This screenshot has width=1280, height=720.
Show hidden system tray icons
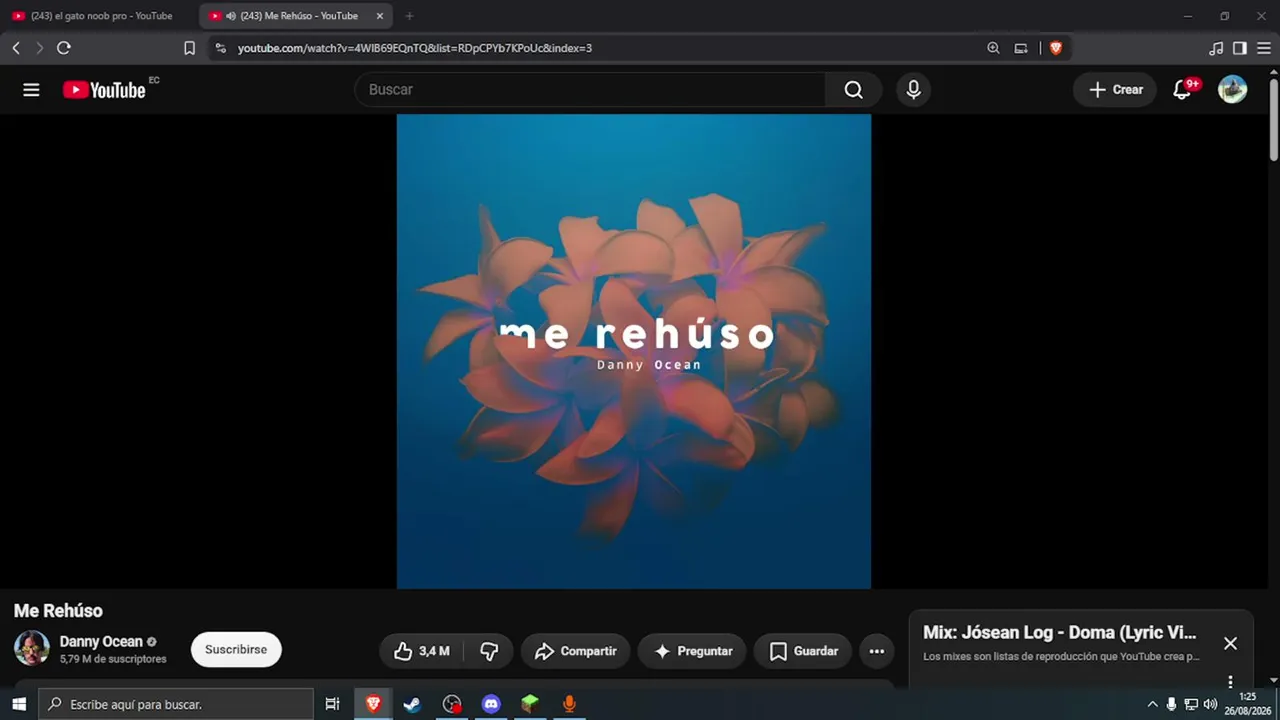click(1152, 704)
